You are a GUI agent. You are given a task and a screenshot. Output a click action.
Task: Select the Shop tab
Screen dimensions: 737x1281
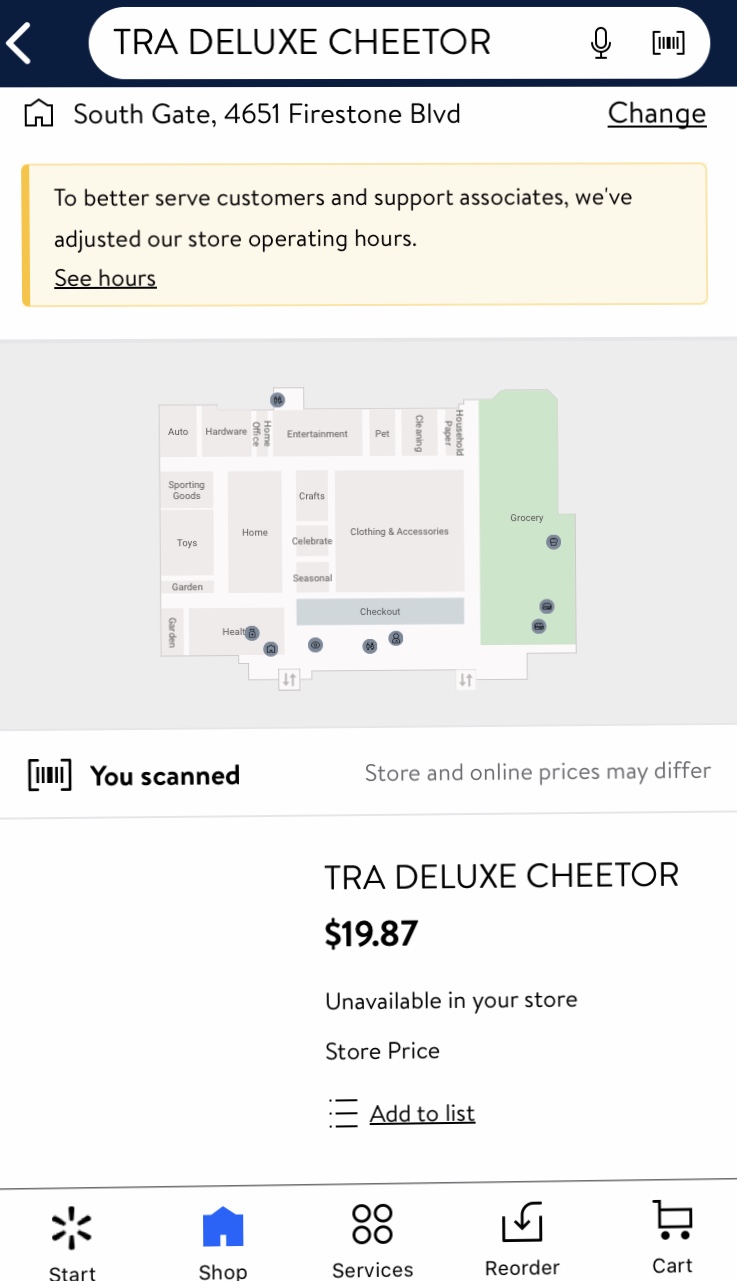click(222, 1238)
